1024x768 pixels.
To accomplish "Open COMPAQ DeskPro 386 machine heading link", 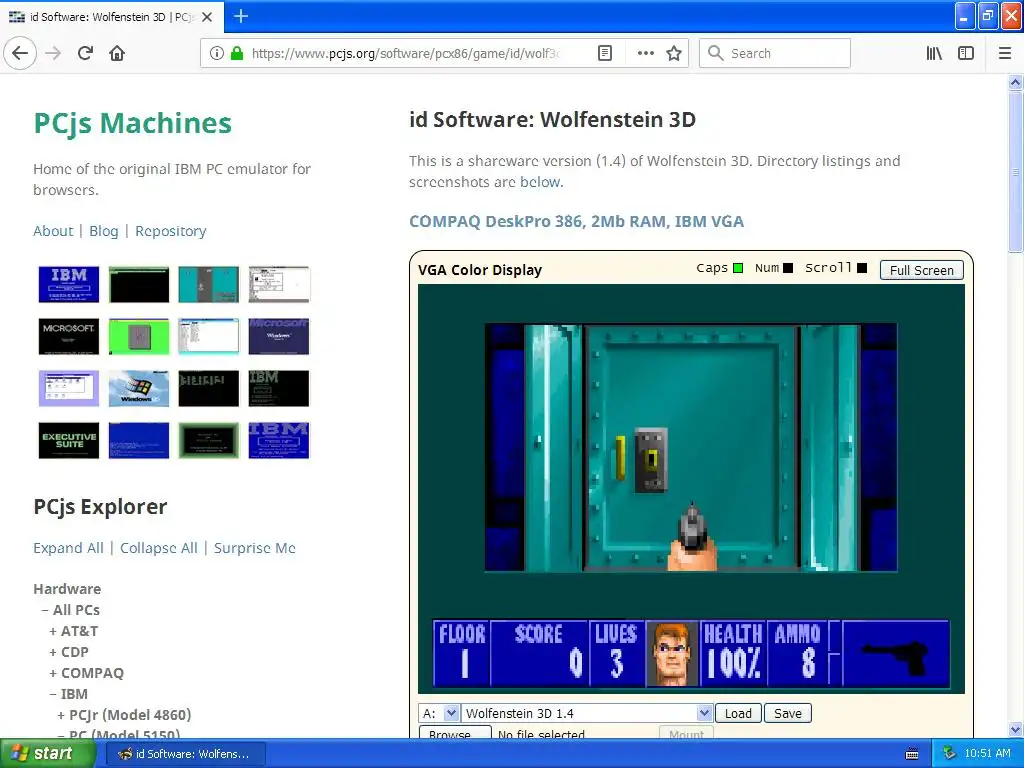I will [576, 221].
